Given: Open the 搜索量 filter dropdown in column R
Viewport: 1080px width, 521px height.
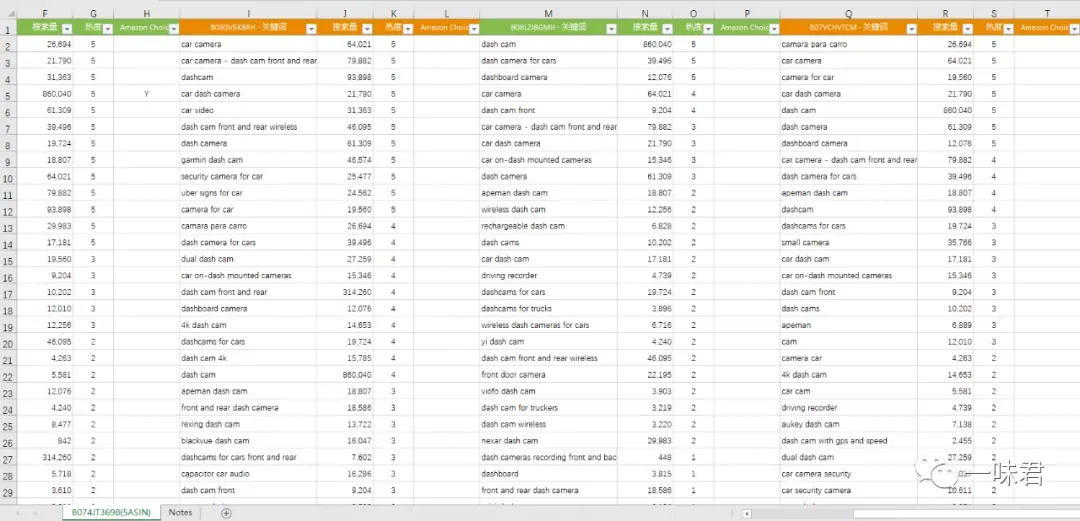Looking at the screenshot, I should (968, 28).
